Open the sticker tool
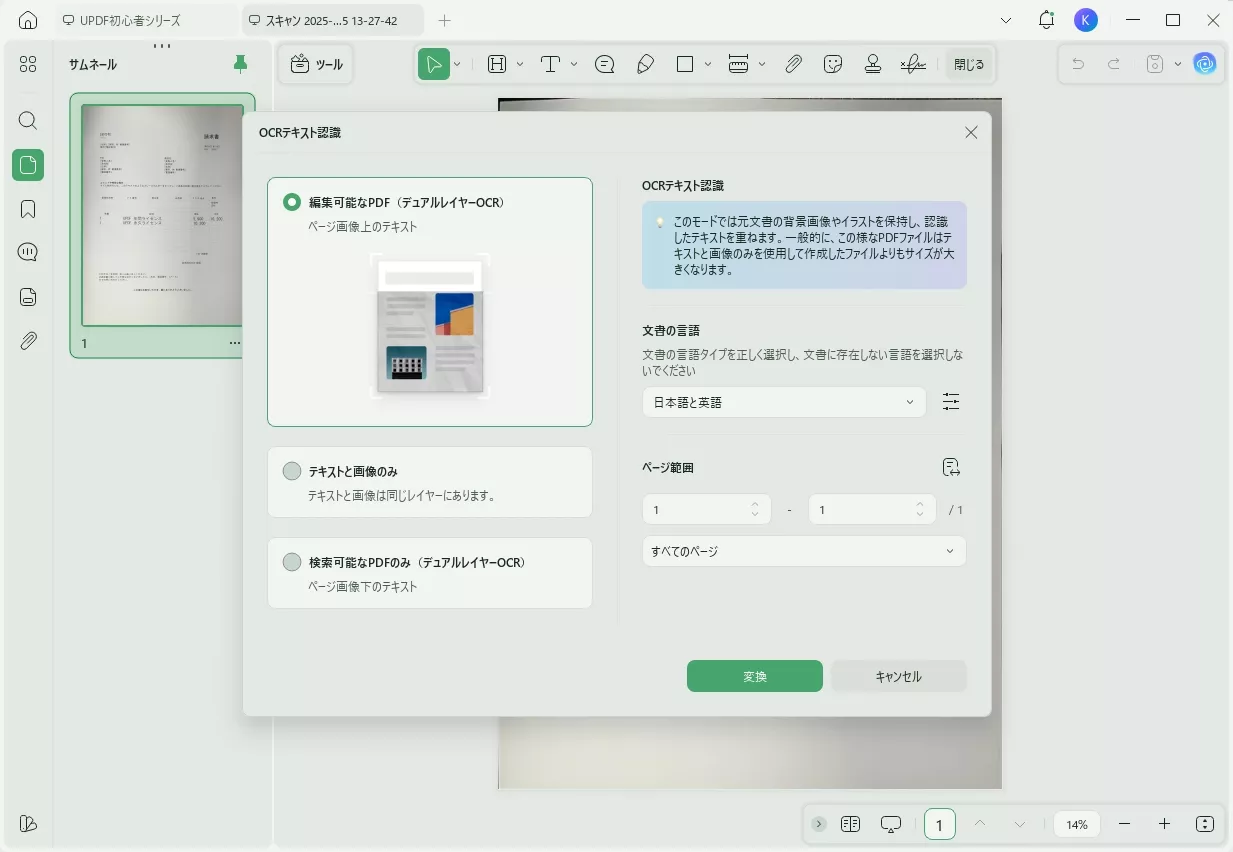The width and height of the screenshot is (1233, 852). coord(833,64)
